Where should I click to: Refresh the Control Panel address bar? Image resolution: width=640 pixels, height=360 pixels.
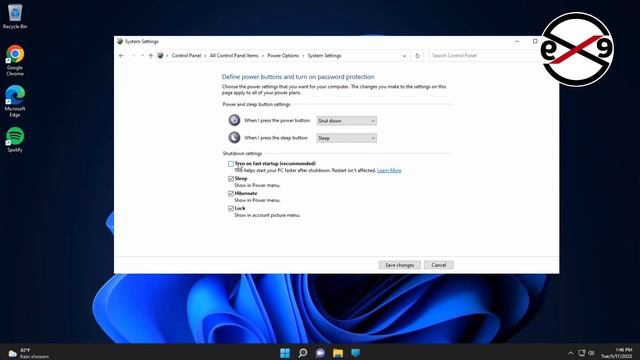[x=417, y=56]
